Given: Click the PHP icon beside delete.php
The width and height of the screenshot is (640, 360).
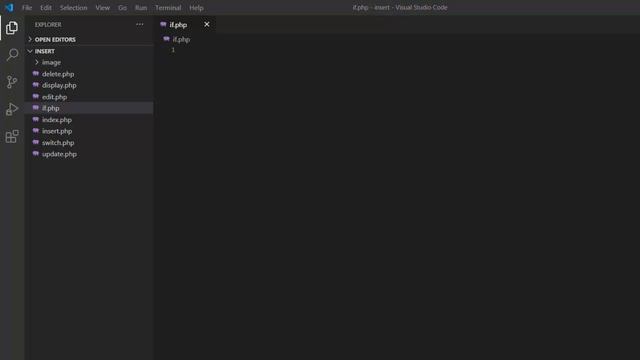Looking at the screenshot, I should click(x=36, y=73).
